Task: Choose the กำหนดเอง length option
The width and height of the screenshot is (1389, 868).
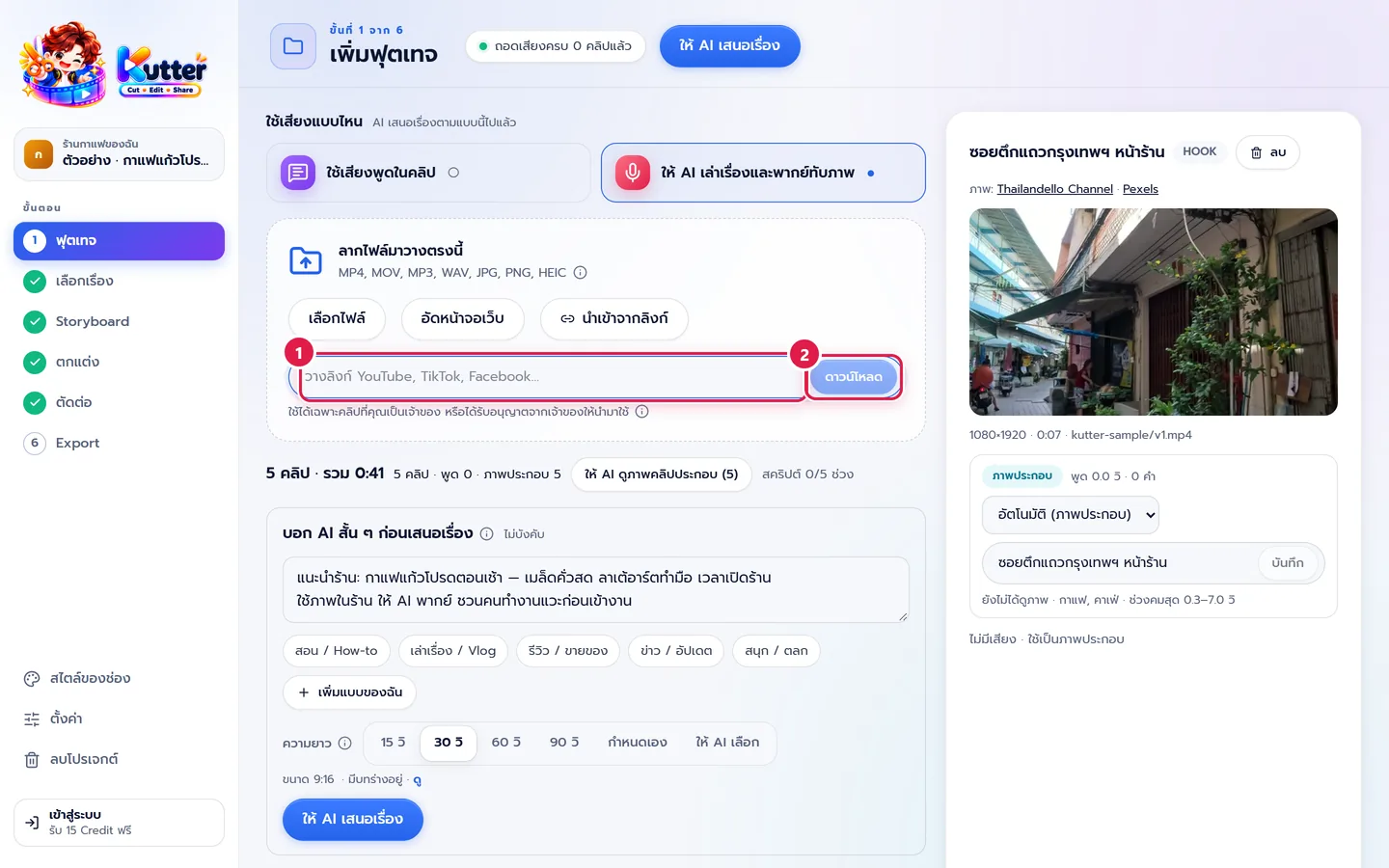Action: coord(638,743)
